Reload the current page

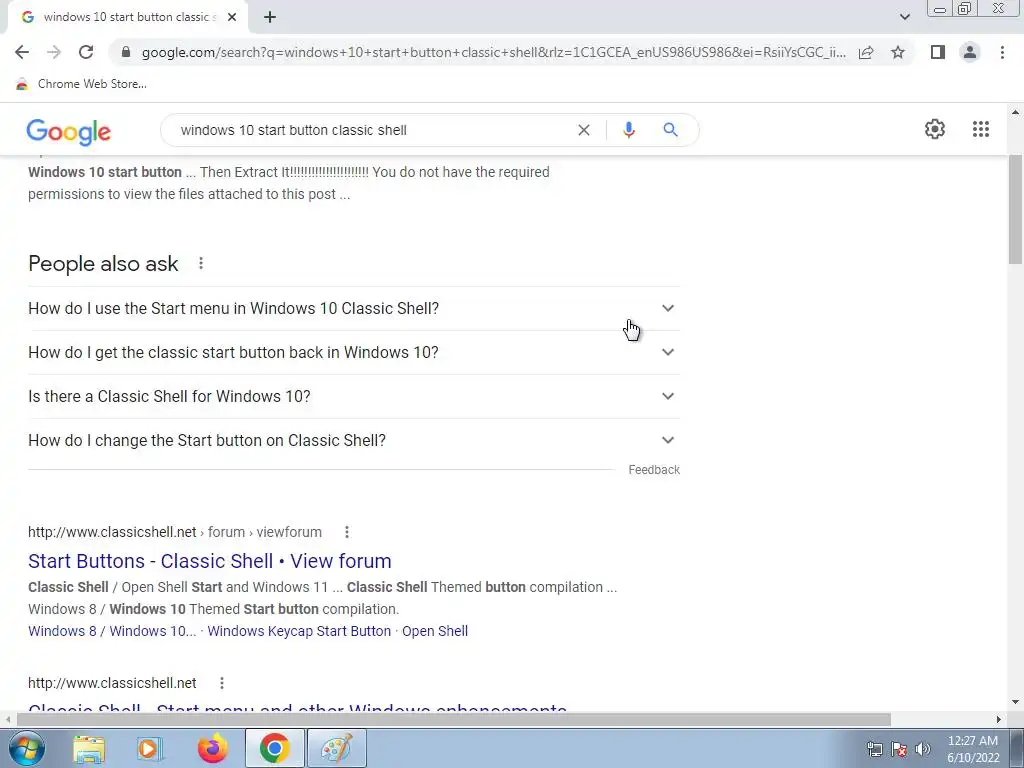click(86, 52)
